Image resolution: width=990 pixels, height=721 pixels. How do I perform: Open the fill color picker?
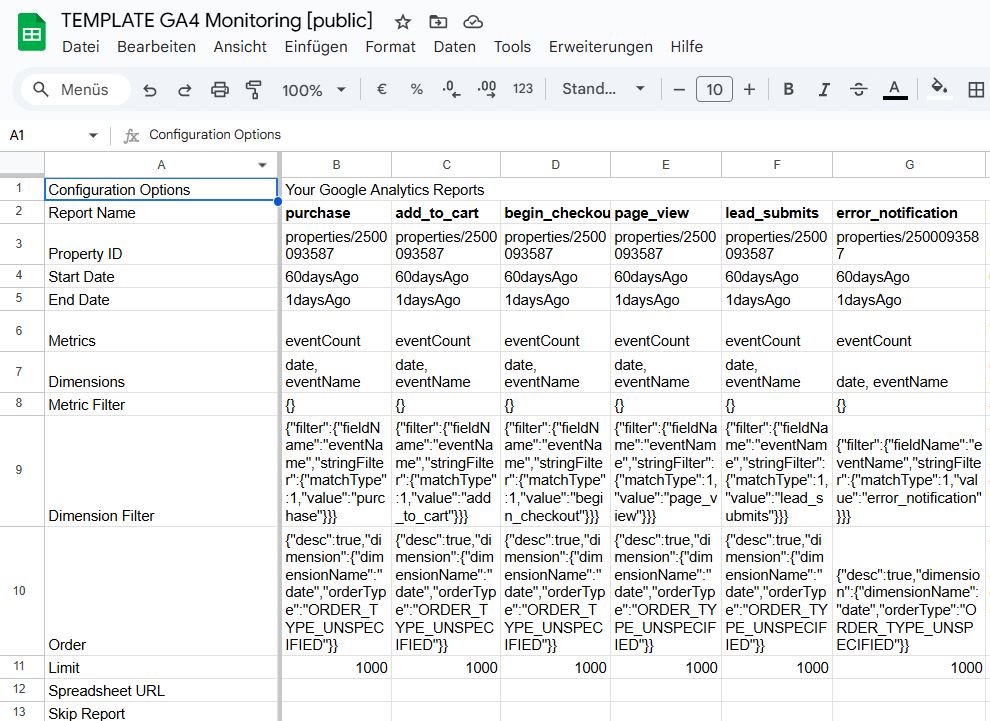[938, 89]
